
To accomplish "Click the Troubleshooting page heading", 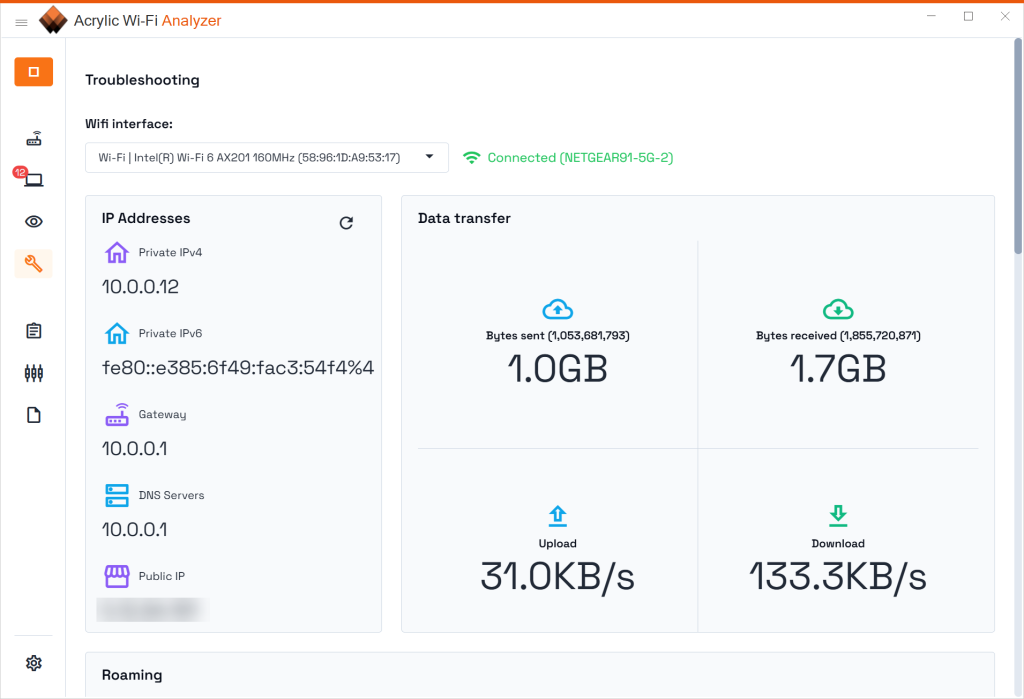I will coord(142,80).
